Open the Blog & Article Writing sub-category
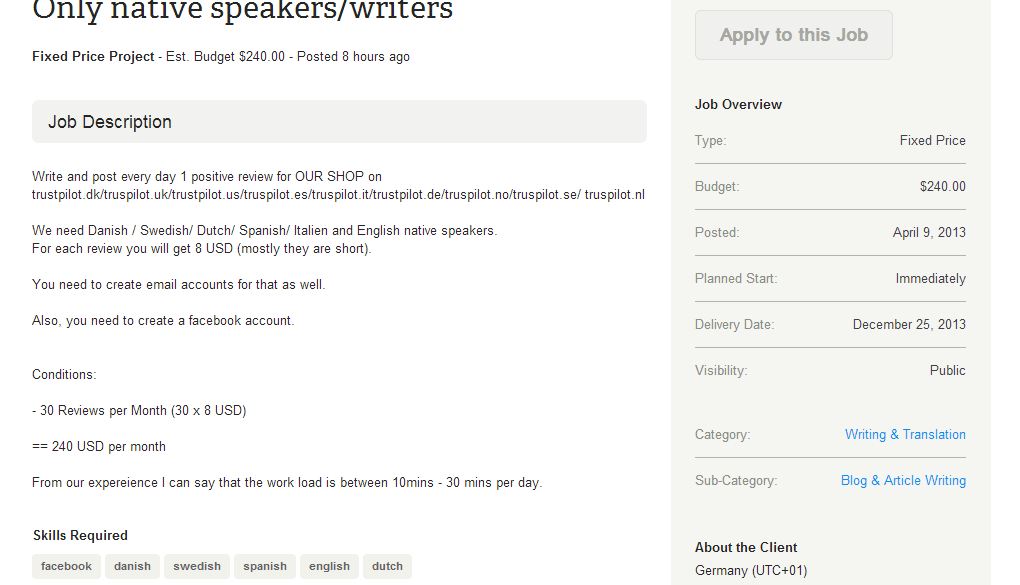Image resolution: width=1020 pixels, height=585 pixels. click(x=903, y=480)
